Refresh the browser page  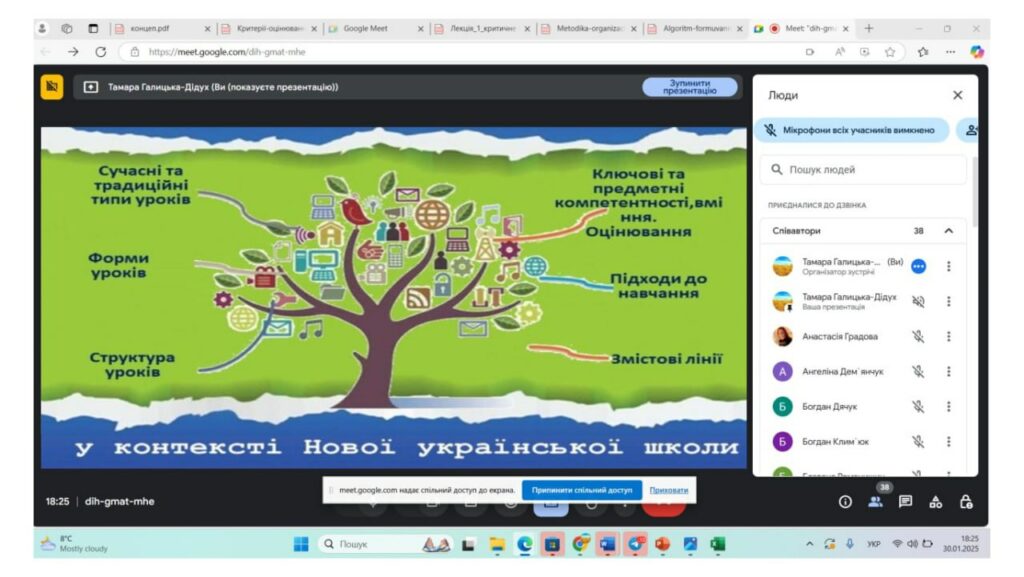coord(100,51)
